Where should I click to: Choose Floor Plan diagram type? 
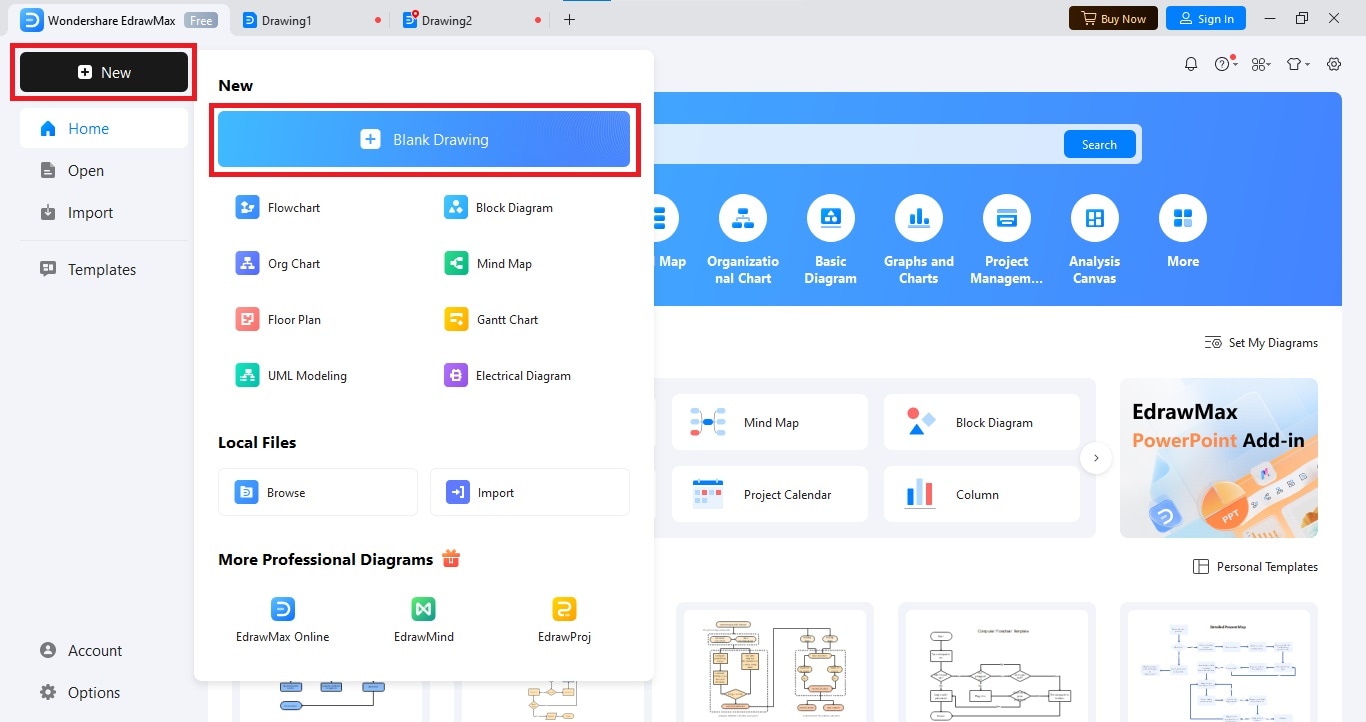pyautogui.click(x=278, y=320)
